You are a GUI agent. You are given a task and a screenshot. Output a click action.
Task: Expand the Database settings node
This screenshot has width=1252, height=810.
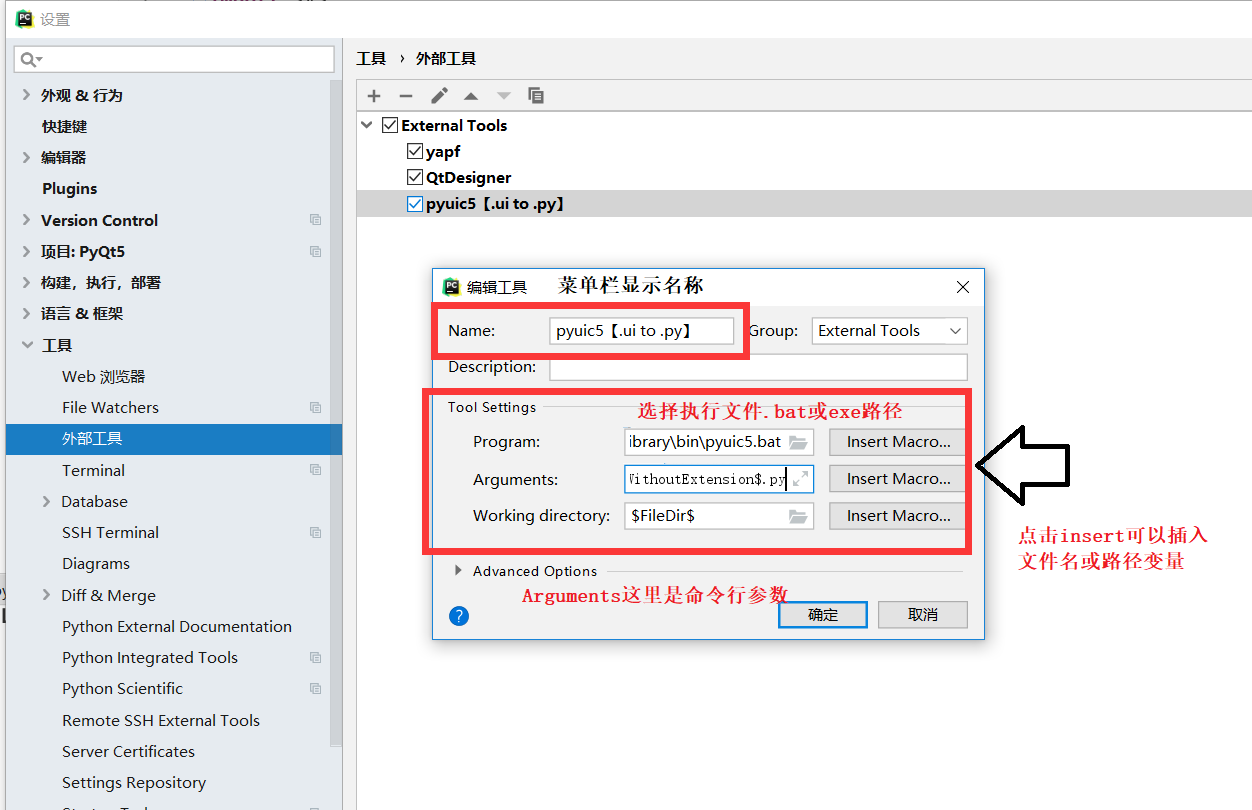click(46, 501)
